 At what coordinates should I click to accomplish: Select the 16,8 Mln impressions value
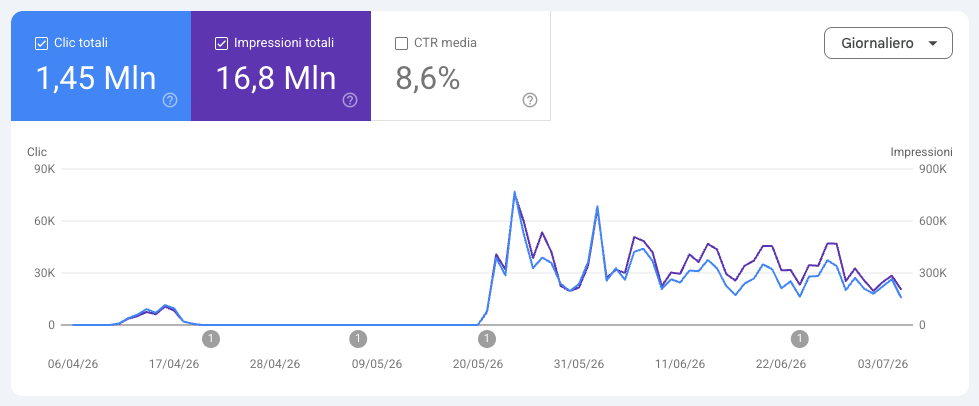(x=276, y=79)
